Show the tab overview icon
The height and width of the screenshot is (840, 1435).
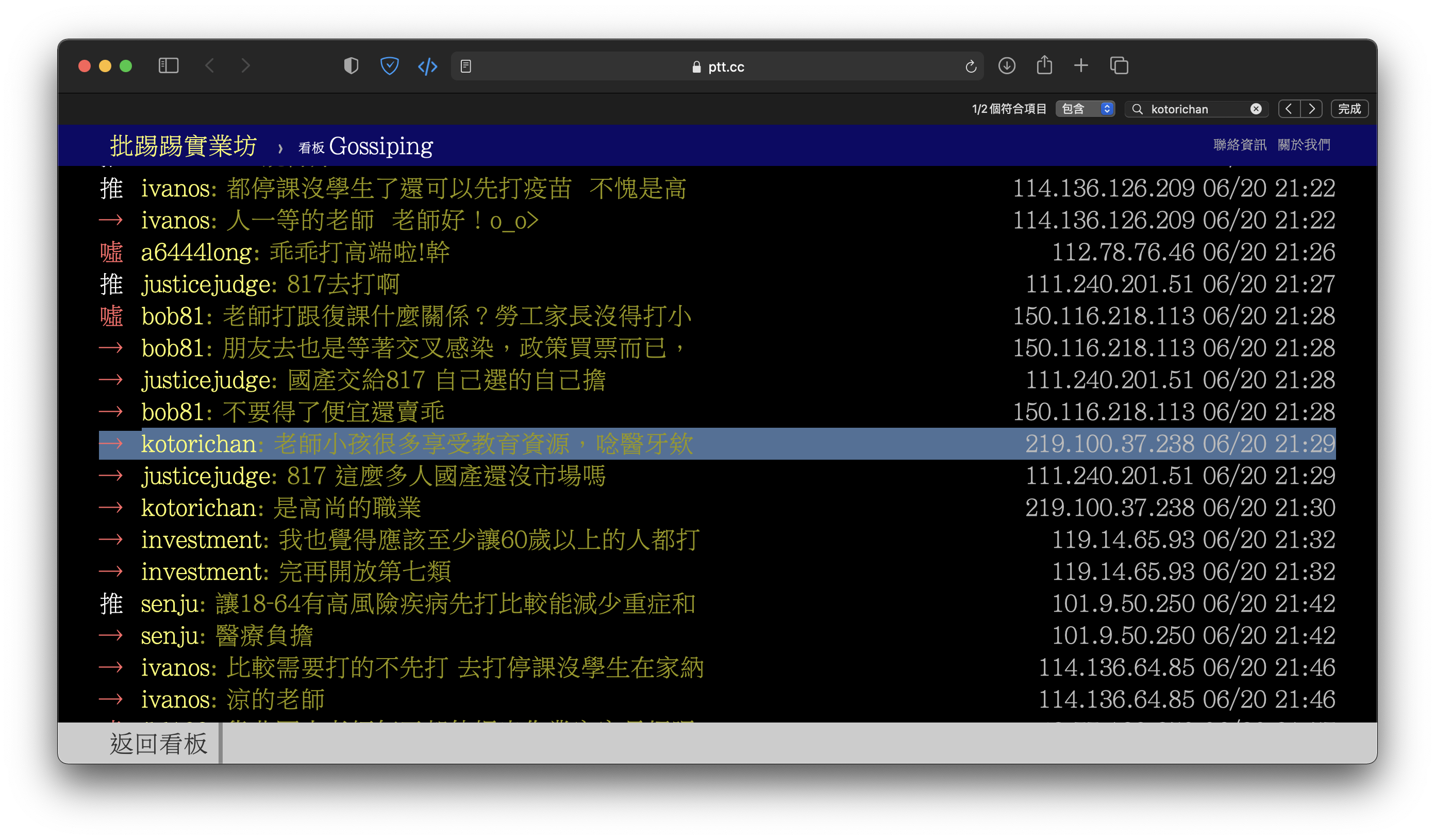click(x=1119, y=66)
